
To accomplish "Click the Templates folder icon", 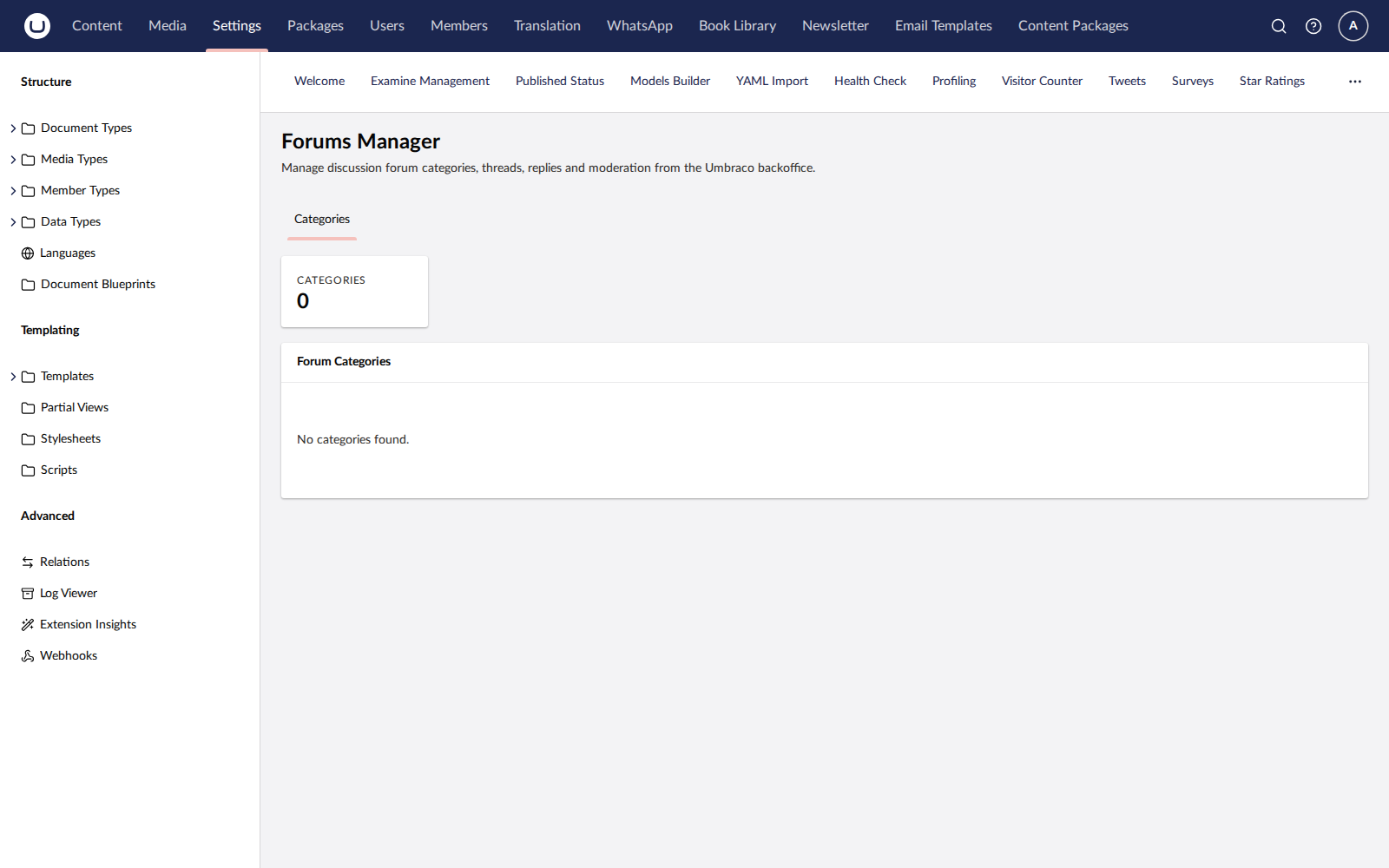I will pyautogui.click(x=28, y=377).
